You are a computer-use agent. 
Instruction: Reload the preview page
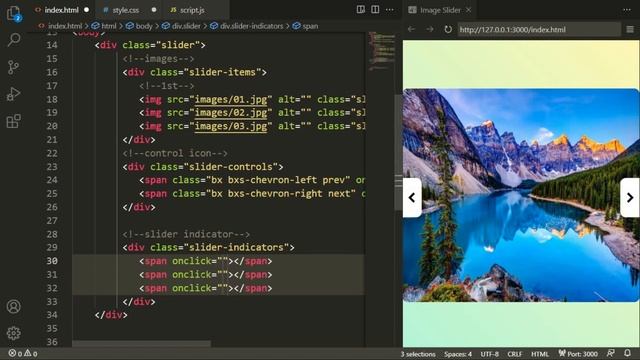[448, 29]
